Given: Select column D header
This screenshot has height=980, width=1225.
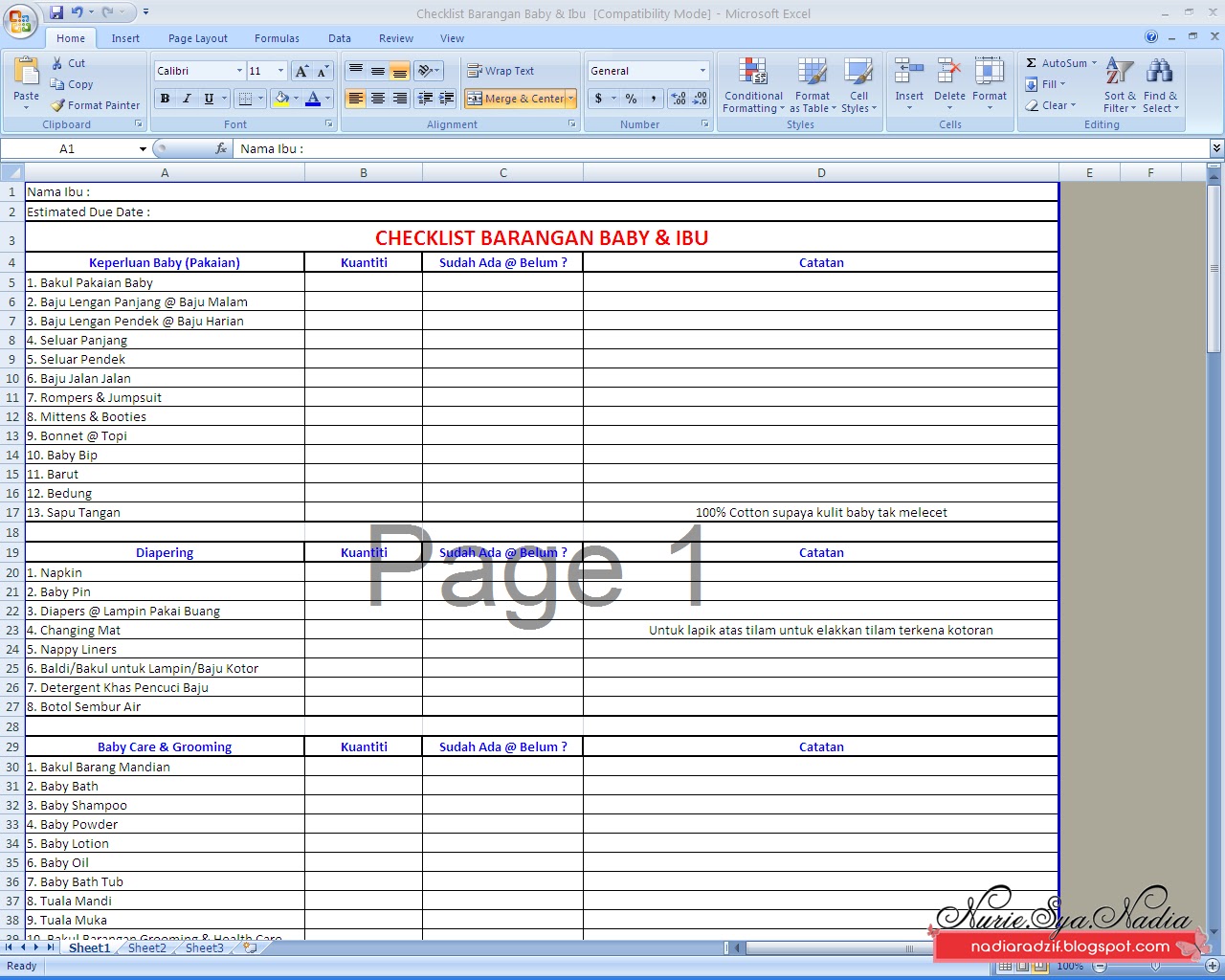Looking at the screenshot, I should pyautogui.click(x=821, y=173).
